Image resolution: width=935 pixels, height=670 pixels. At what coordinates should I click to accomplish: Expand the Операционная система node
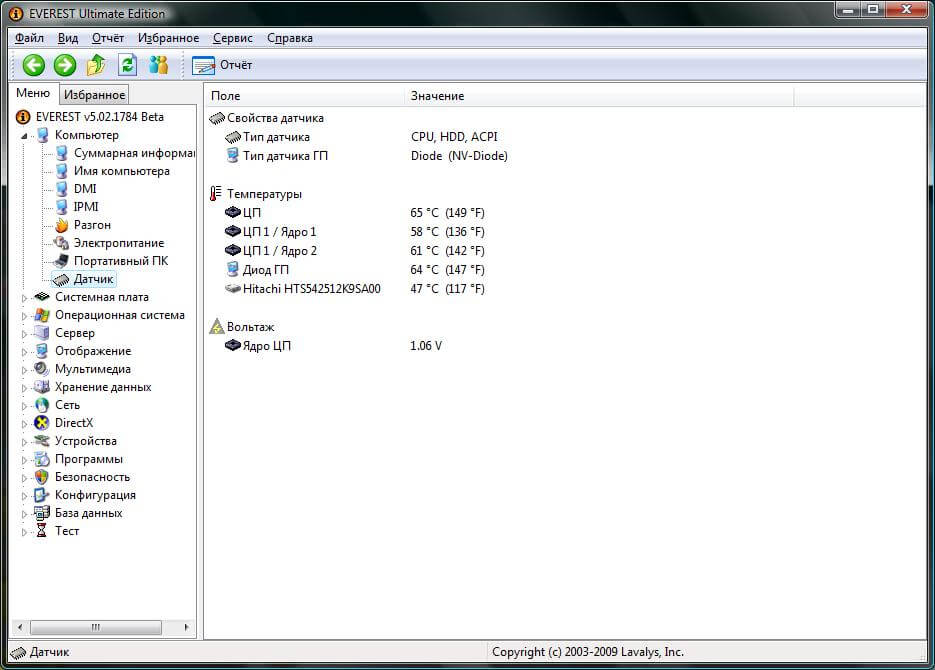tap(25, 316)
